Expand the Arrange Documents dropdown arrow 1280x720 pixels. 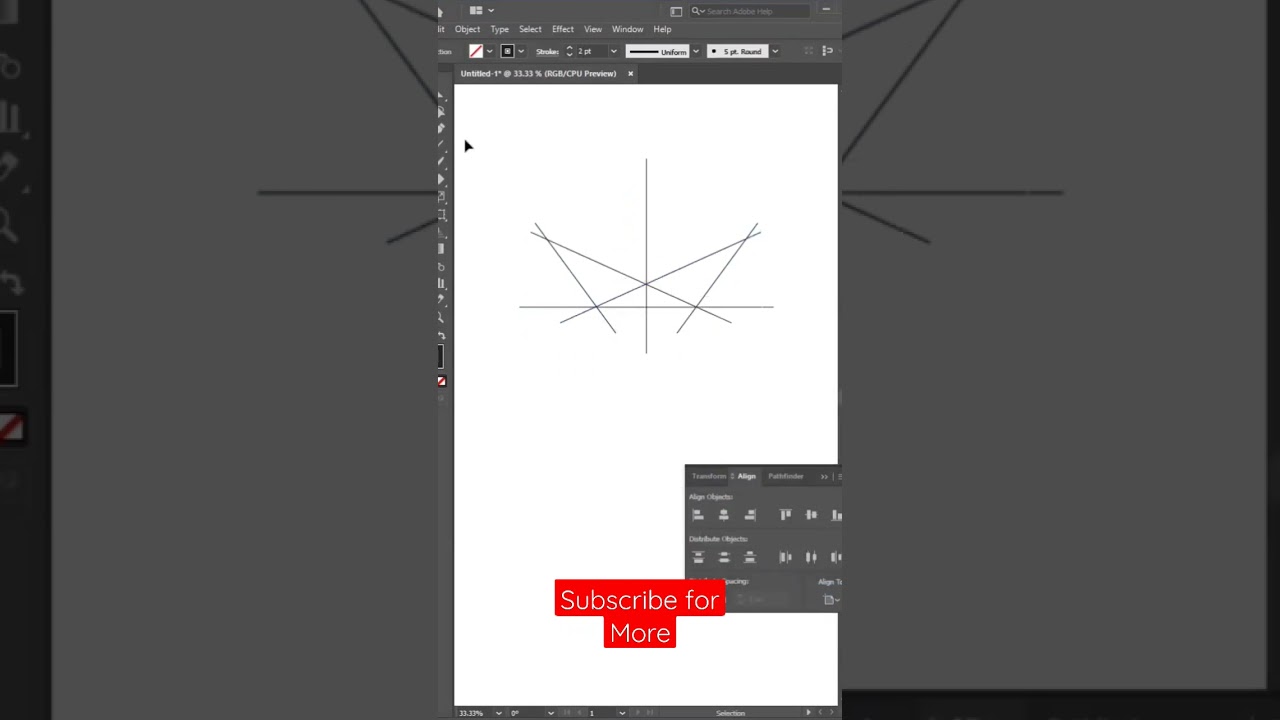491,11
